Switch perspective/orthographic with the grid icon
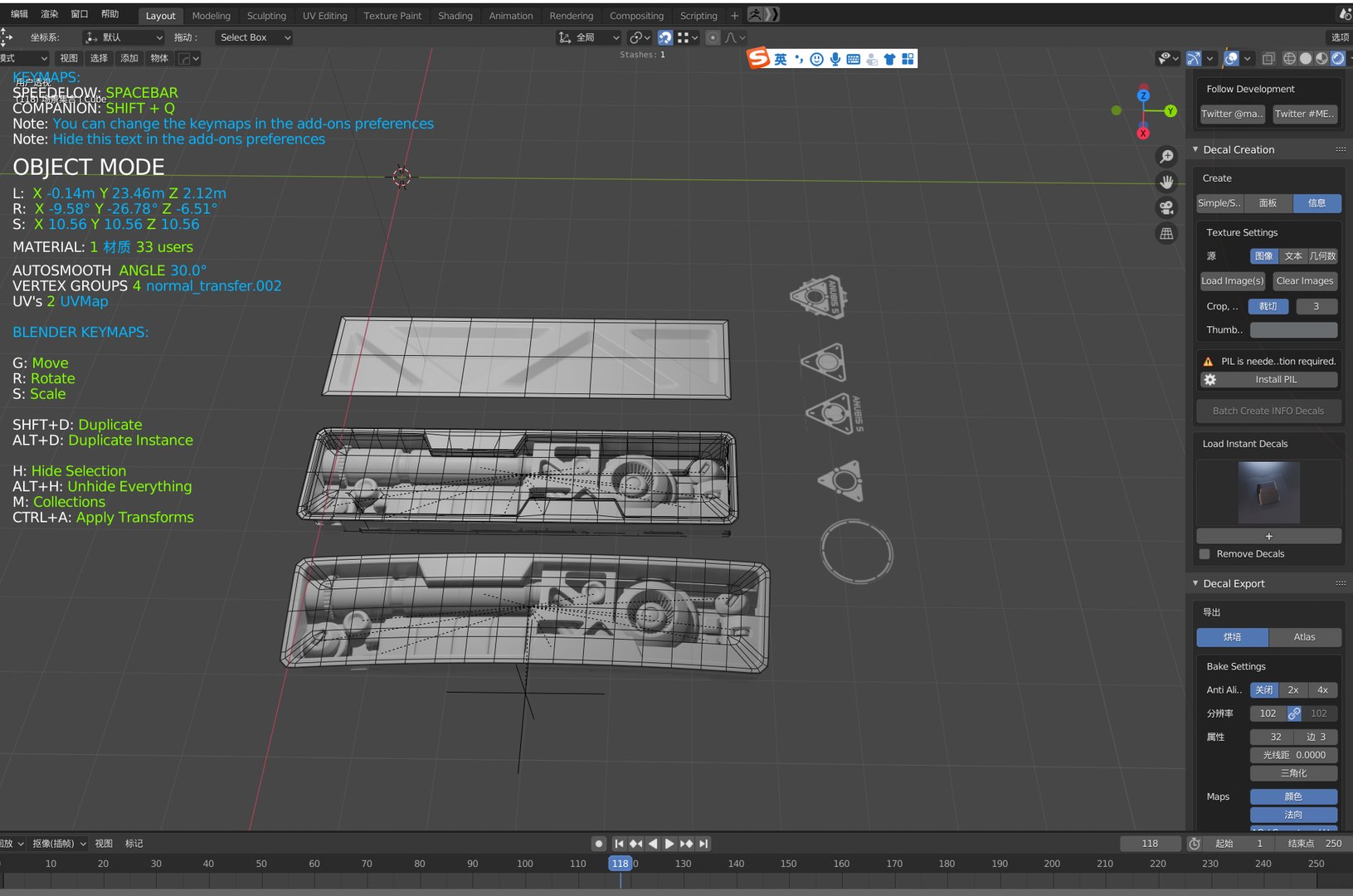This screenshot has height=896, width=1353. click(1166, 234)
